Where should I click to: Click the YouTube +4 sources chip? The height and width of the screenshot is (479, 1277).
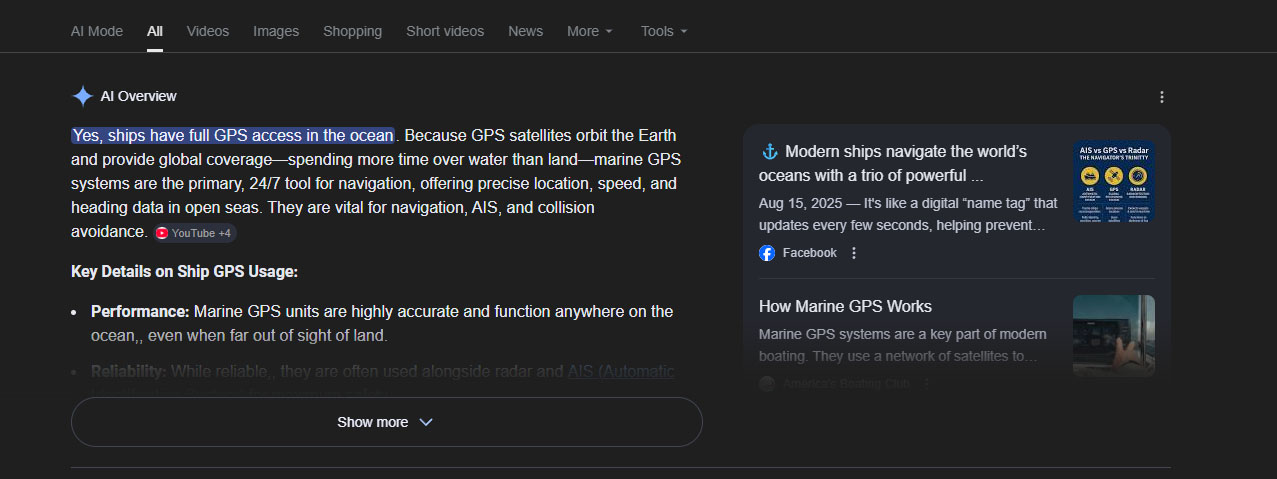(195, 233)
